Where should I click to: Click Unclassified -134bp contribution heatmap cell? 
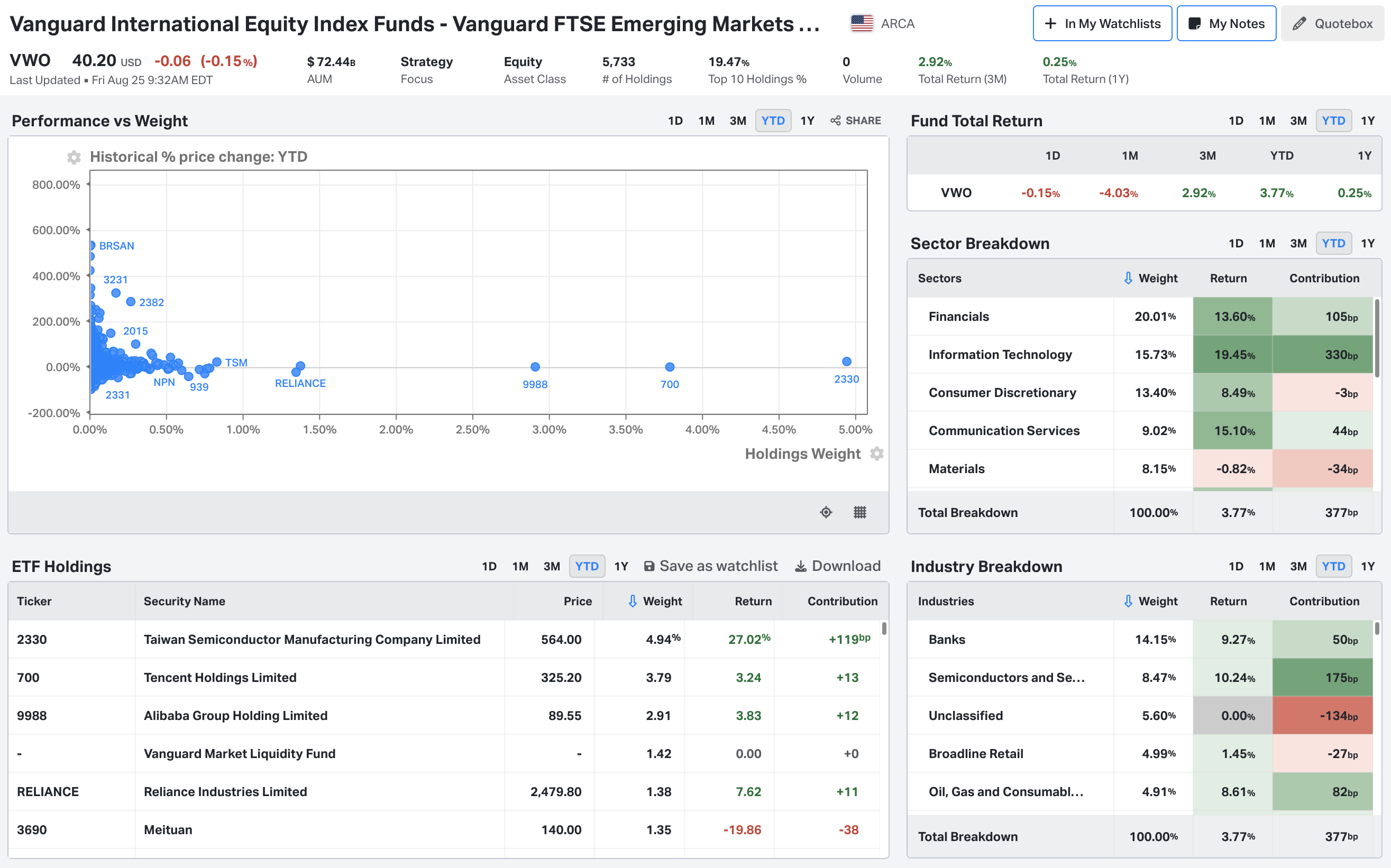click(x=1323, y=716)
